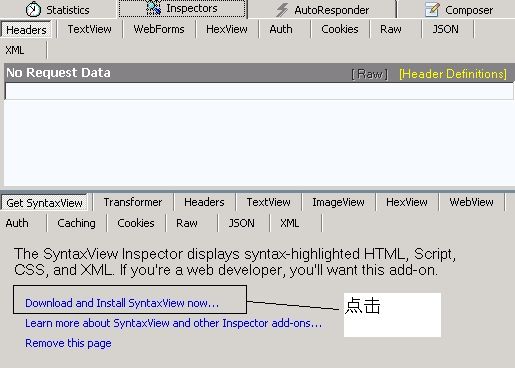This screenshot has height=368, width=515.
Task: Open the request HexView tab
Action: [227, 29]
